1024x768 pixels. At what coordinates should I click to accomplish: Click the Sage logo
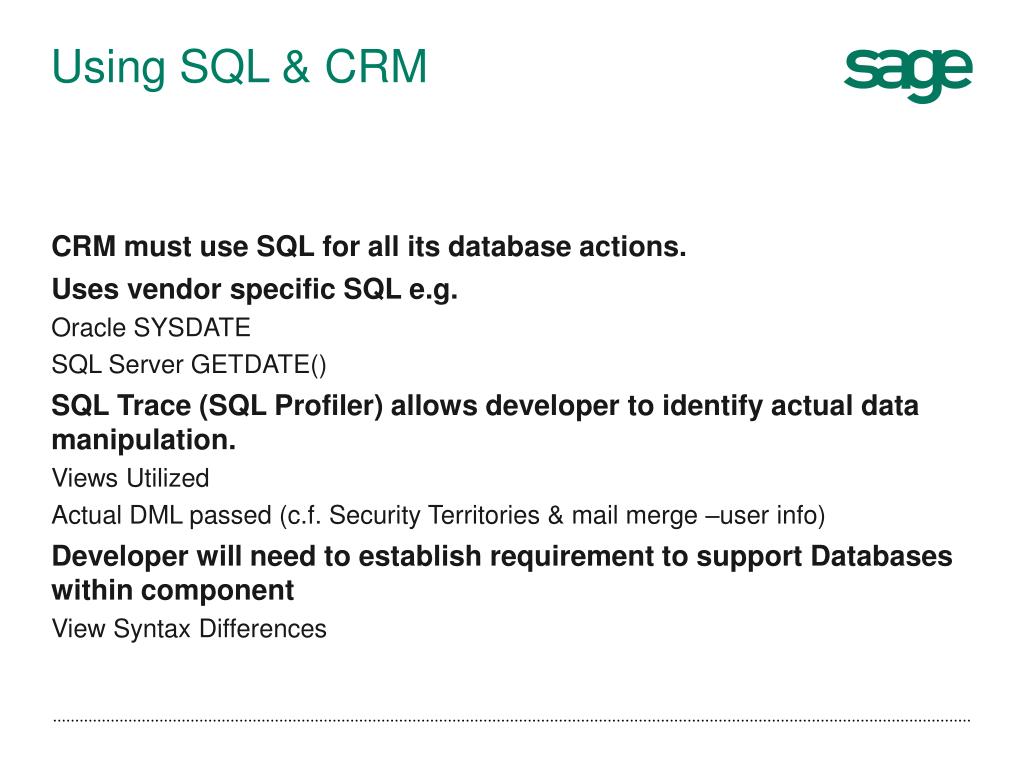(x=908, y=75)
